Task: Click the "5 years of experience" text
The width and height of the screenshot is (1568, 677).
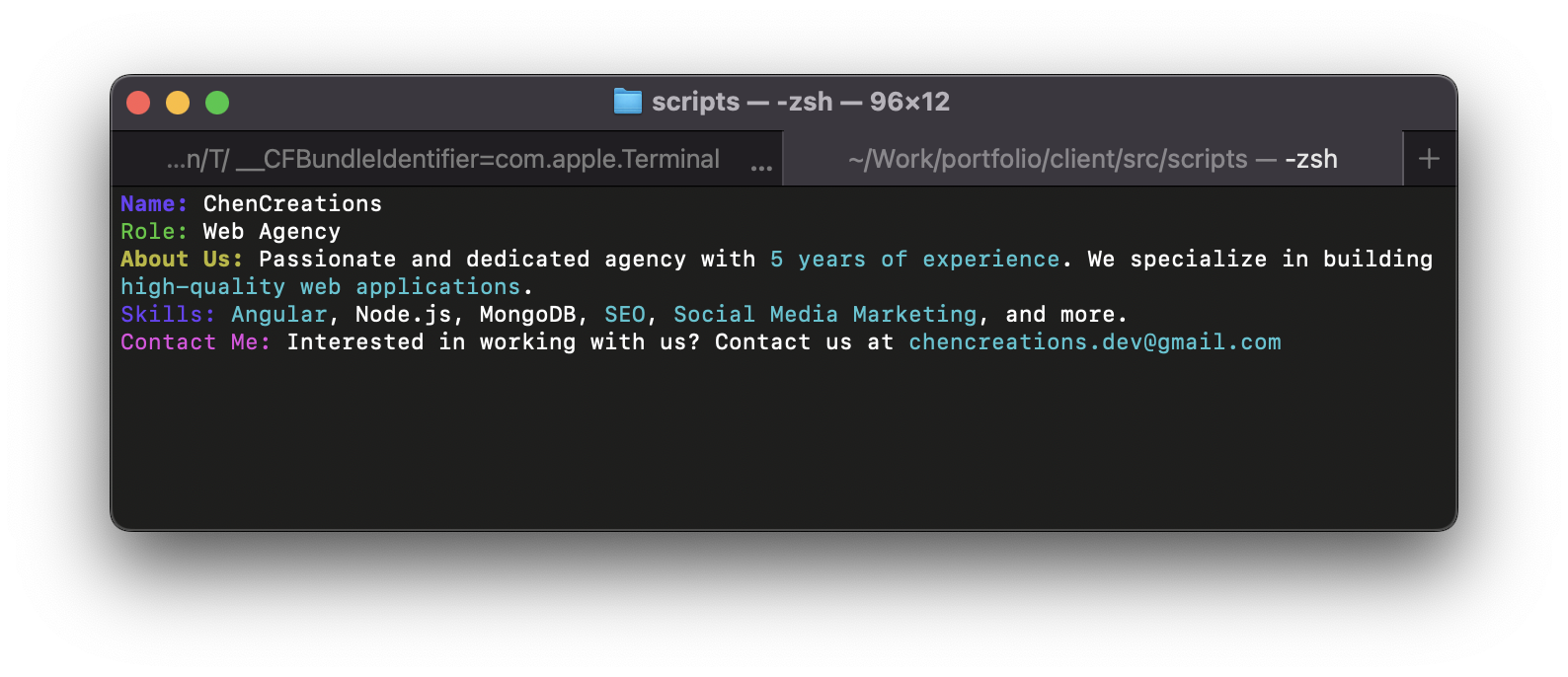Action: point(914,260)
